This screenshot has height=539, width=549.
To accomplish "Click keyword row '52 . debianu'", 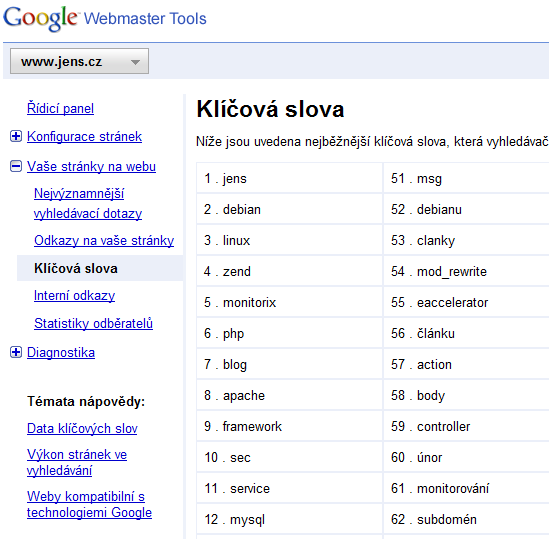I will 466,209.
